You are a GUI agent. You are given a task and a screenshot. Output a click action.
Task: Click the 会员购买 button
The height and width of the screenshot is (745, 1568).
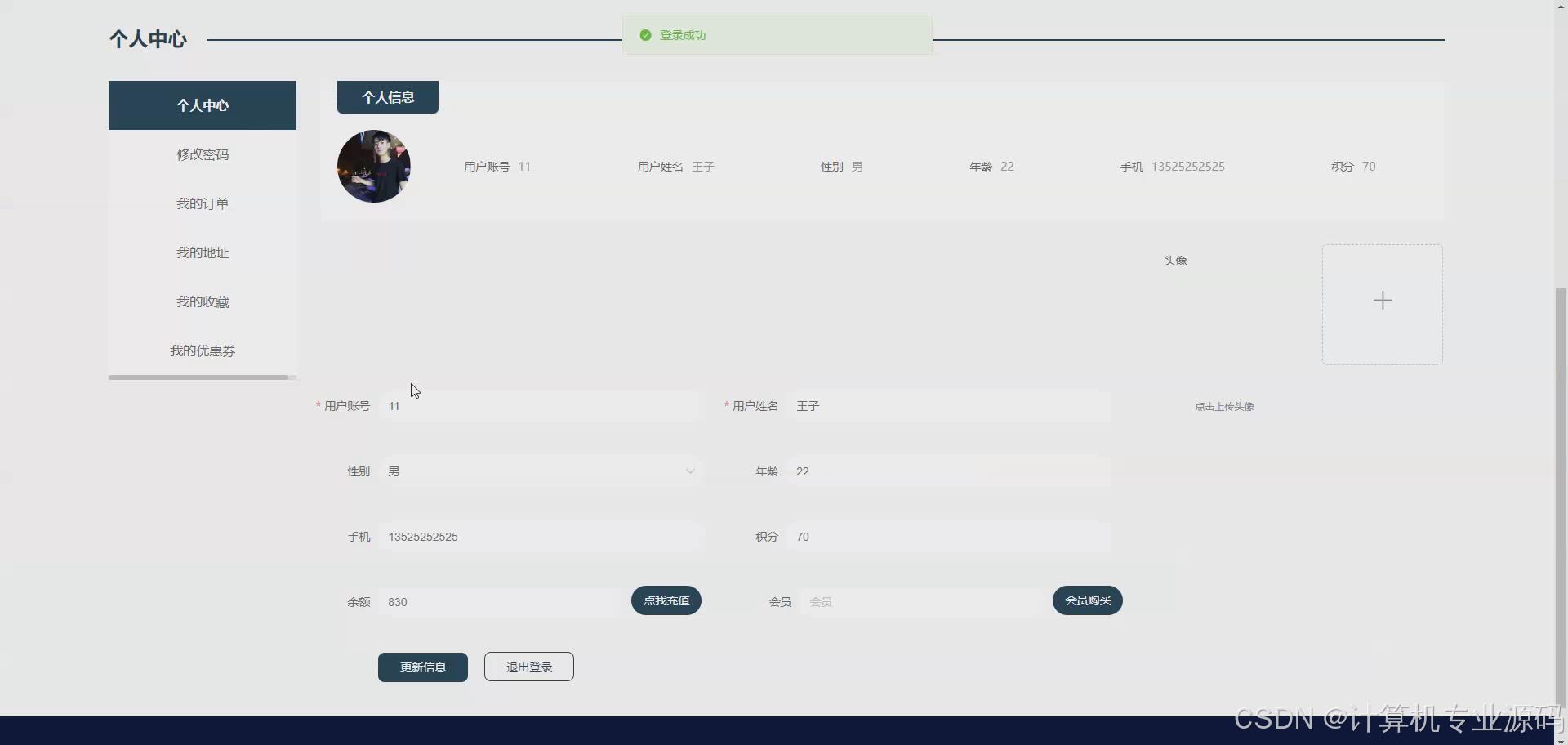(1088, 600)
